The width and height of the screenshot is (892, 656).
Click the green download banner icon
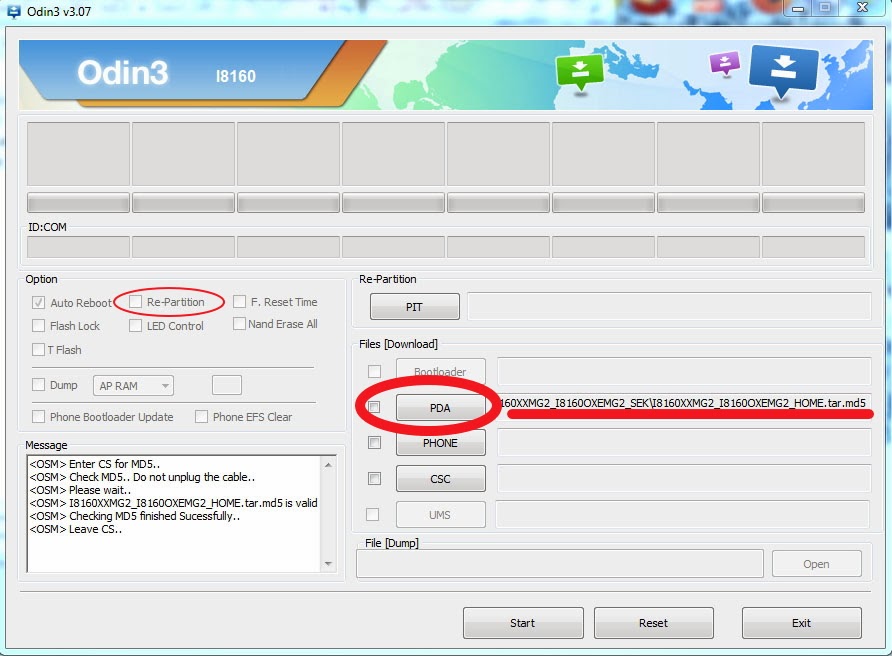(x=579, y=72)
